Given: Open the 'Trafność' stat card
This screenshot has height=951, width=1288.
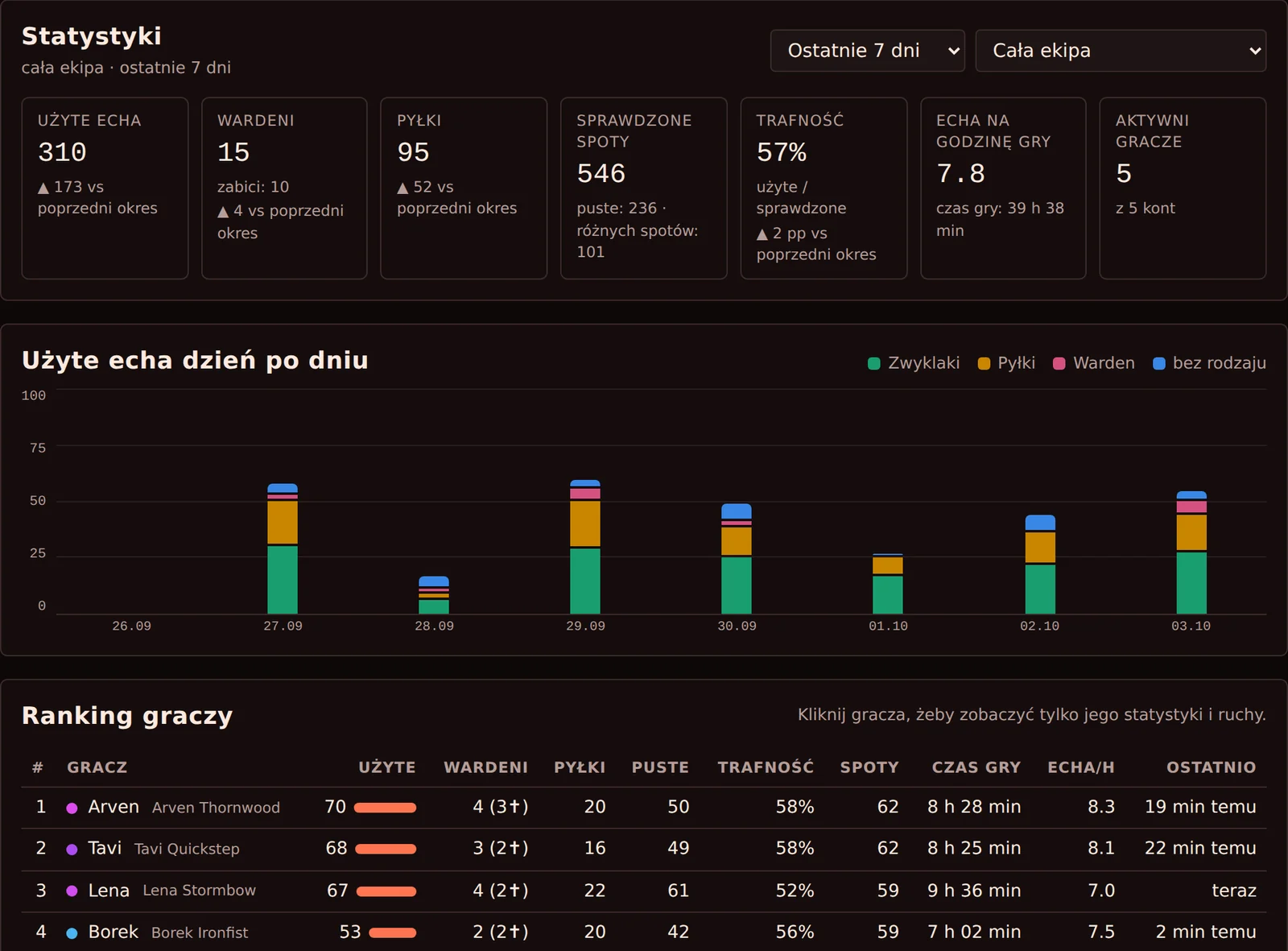Looking at the screenshot, I should click(824, 188).
